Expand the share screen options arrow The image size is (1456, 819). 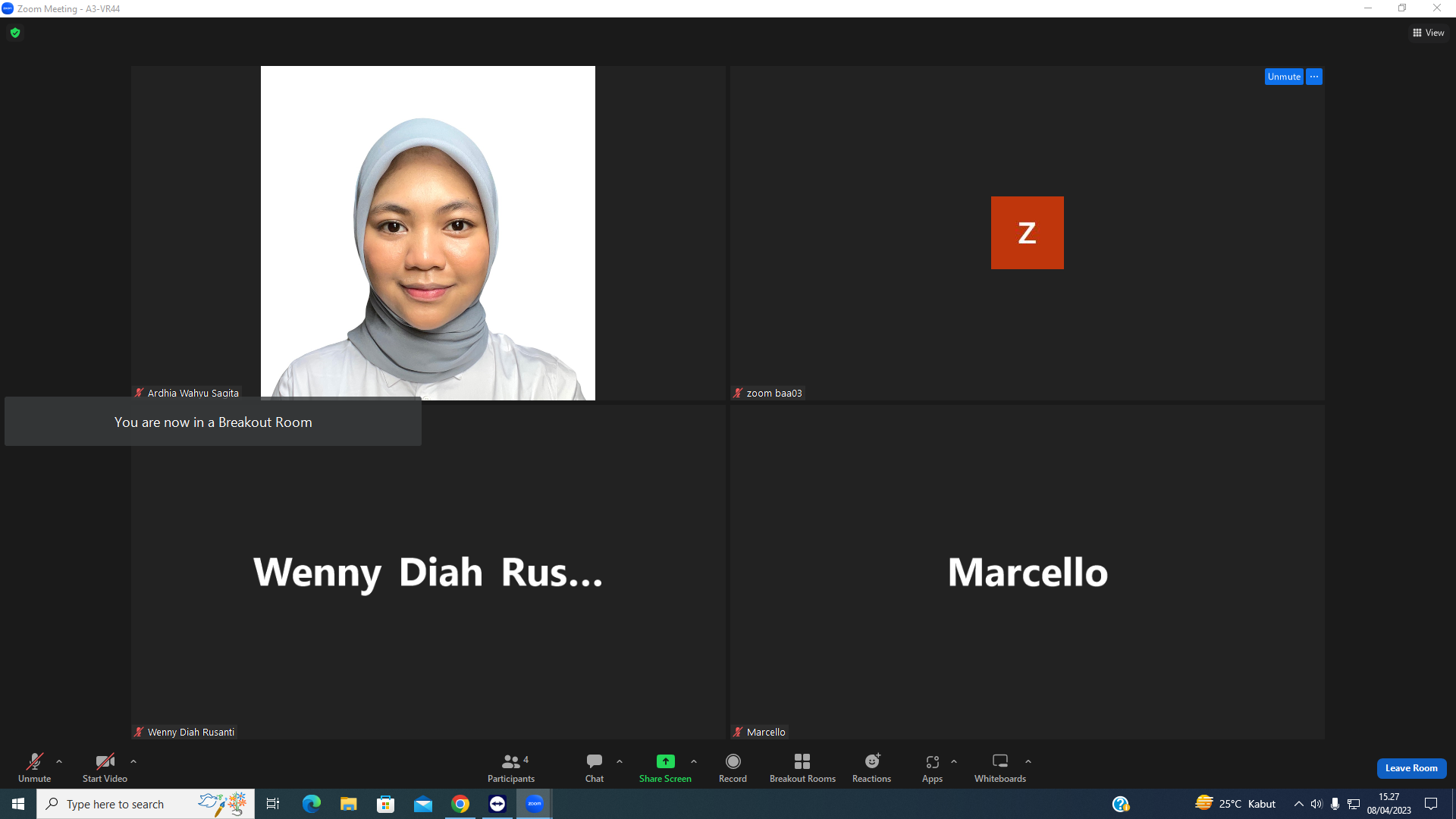694,761
